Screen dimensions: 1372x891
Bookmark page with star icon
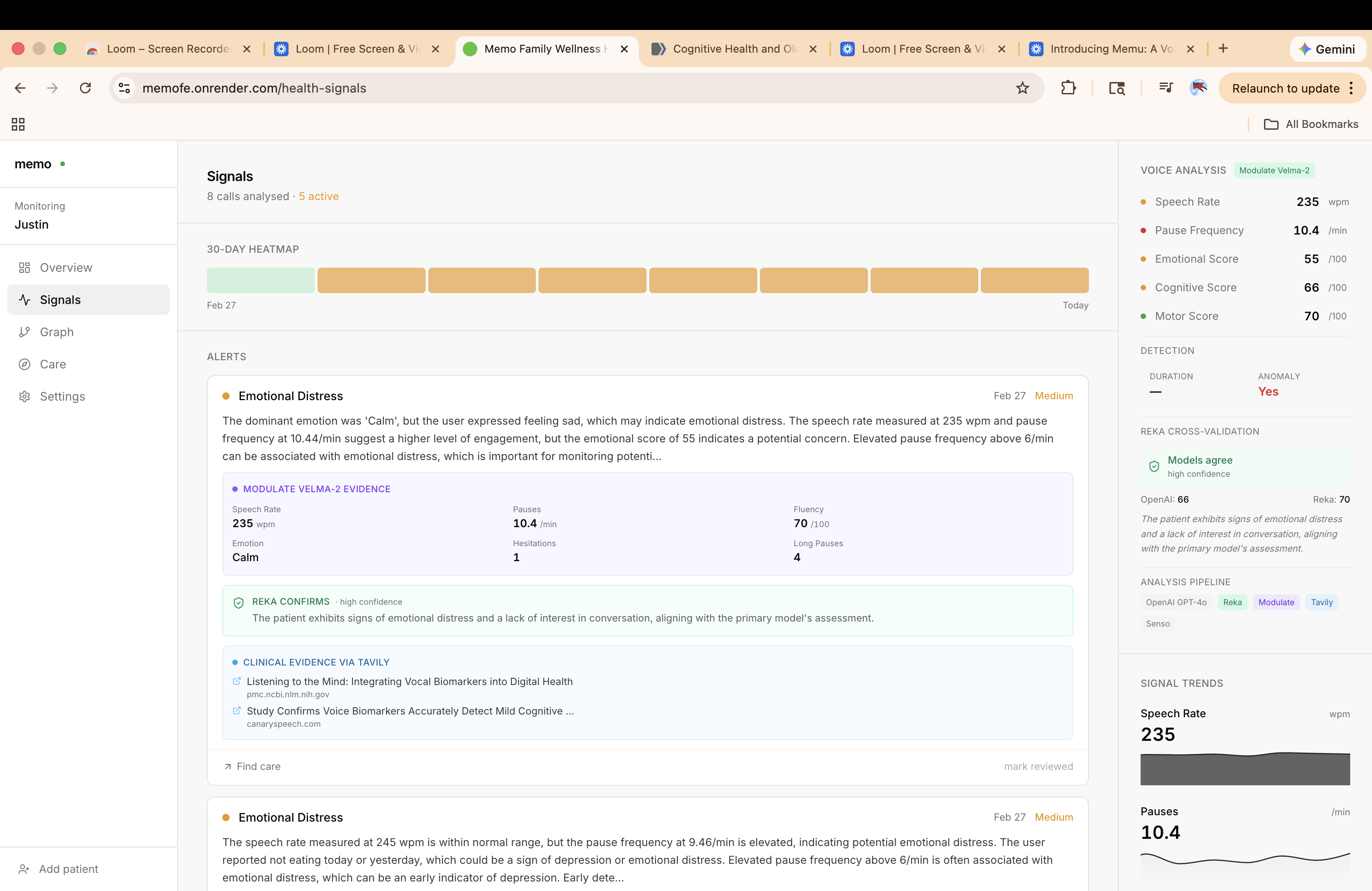tap(1022, 88)
